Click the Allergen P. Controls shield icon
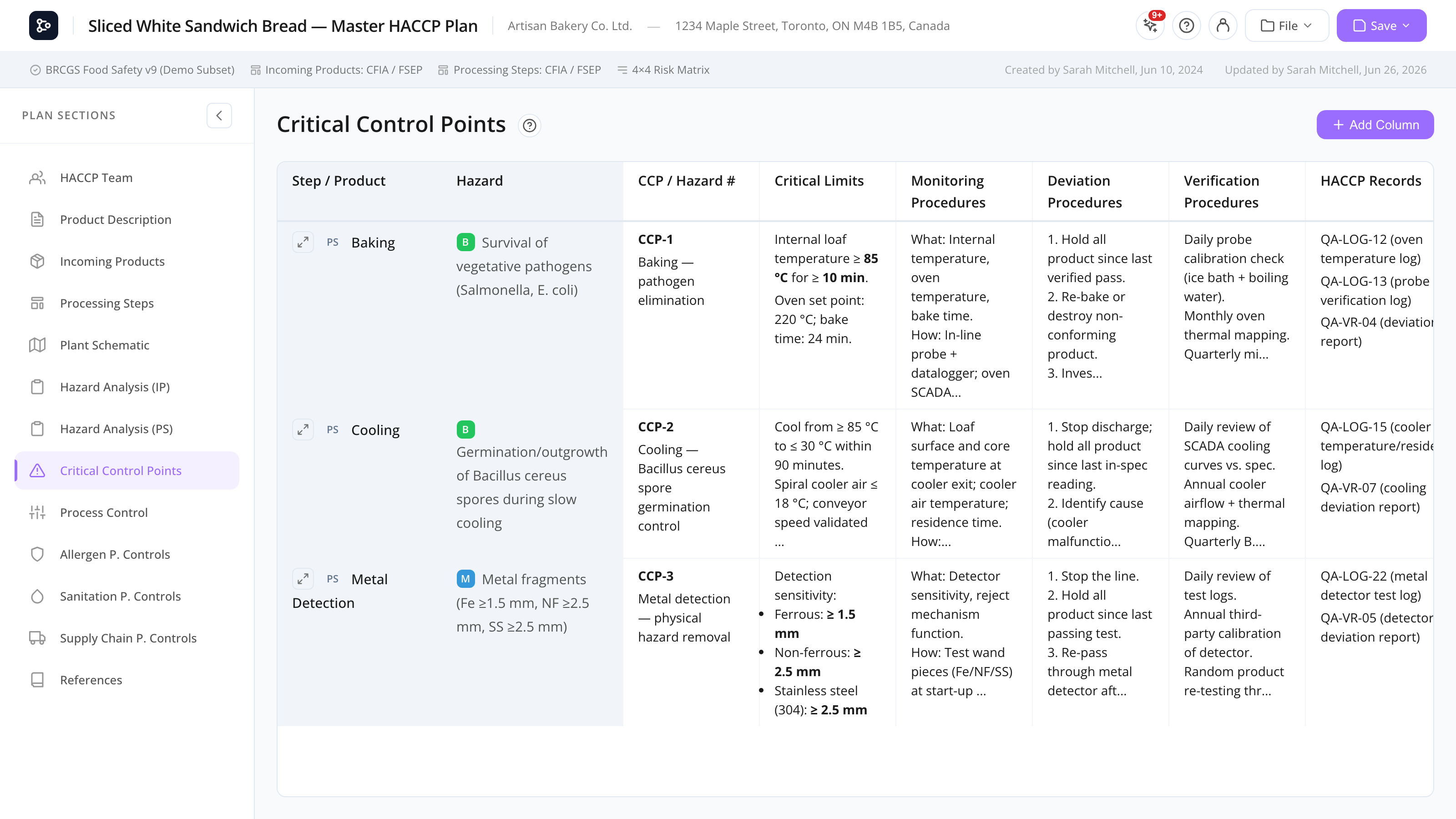1456x819 pixels. [x=37, y=554]
